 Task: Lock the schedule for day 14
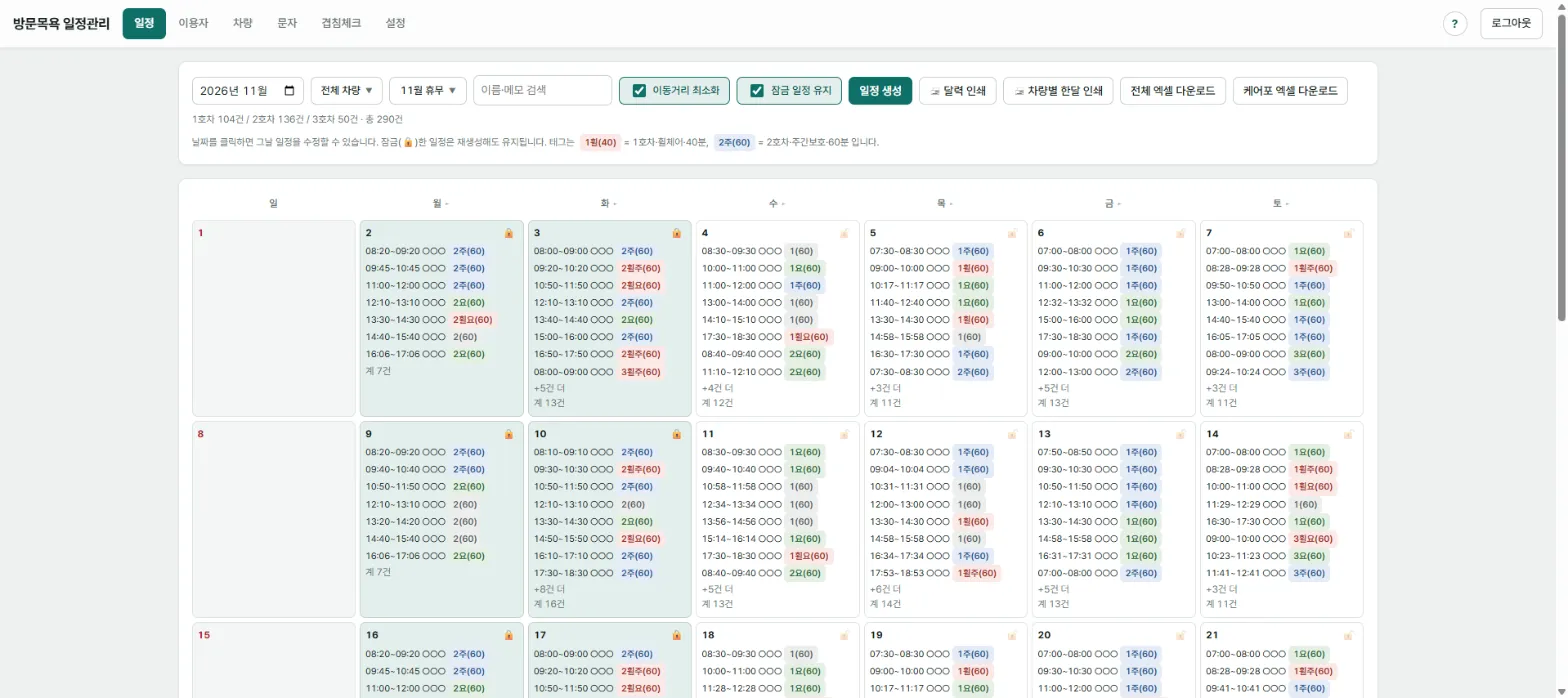point(1348,434)
